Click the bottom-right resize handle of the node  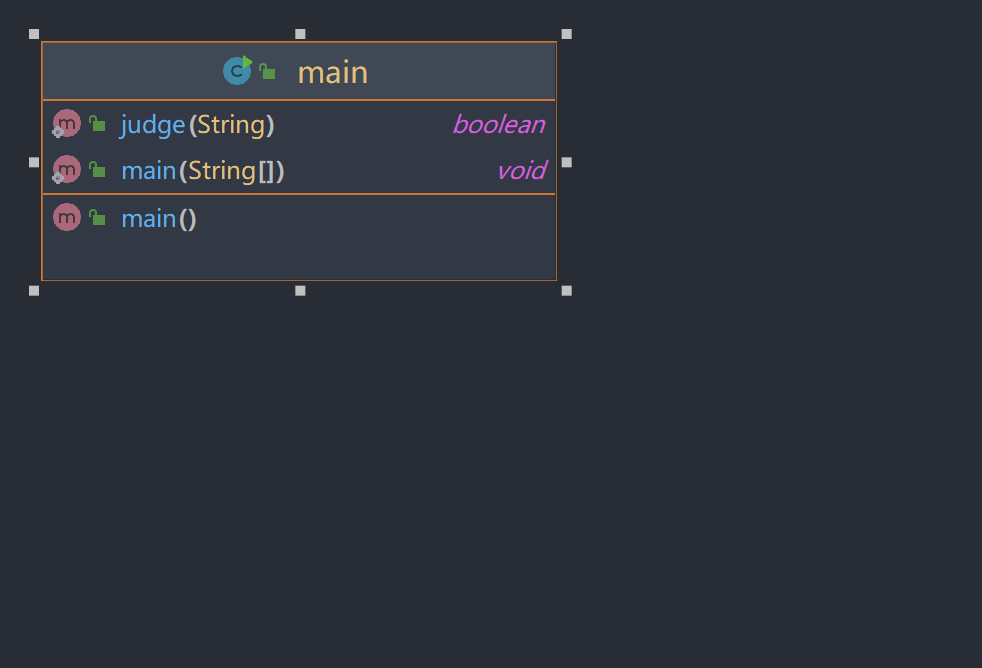567,291
